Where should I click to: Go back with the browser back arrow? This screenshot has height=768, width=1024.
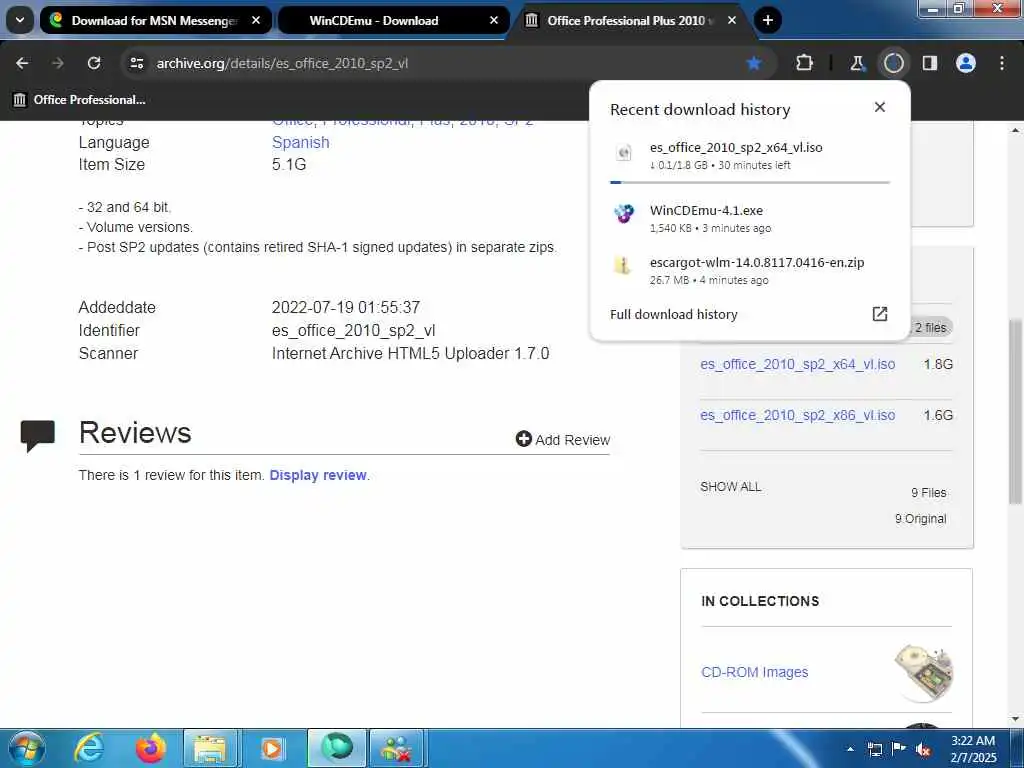click(22, 63)
